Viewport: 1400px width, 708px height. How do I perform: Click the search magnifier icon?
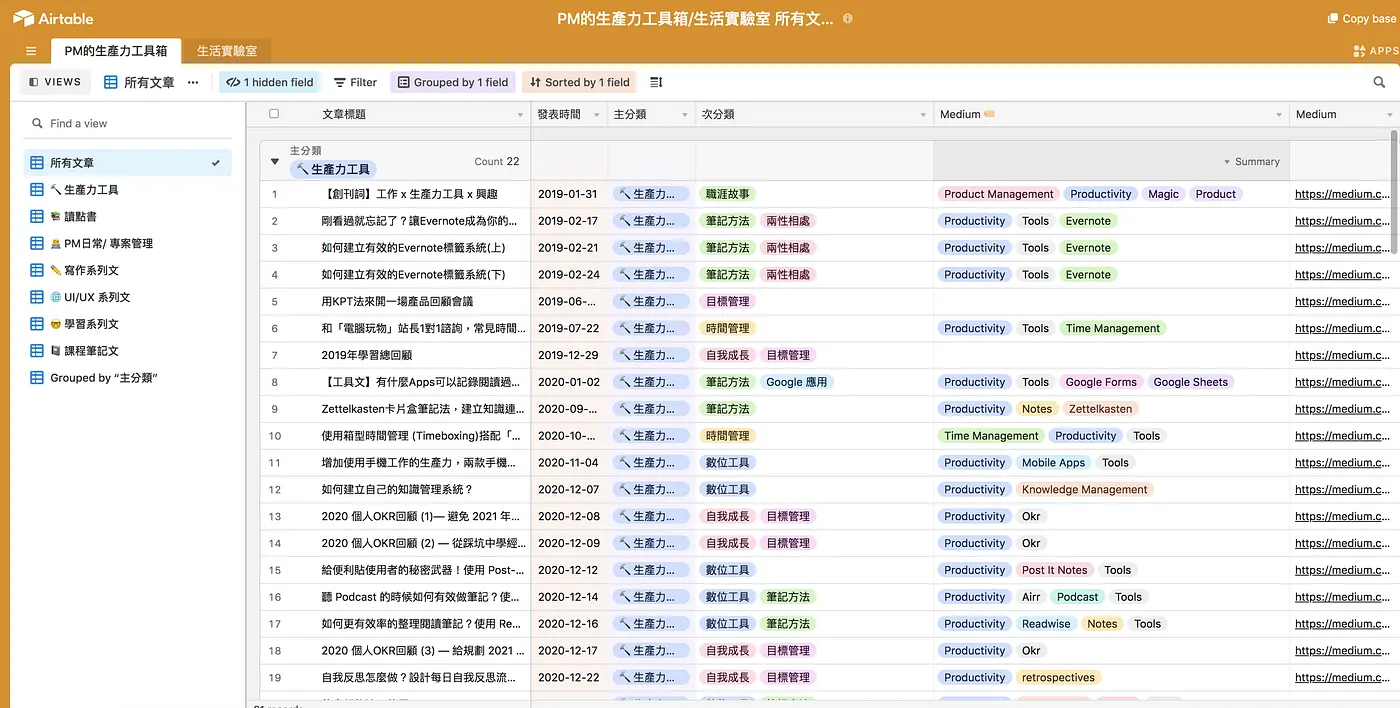pos(1380,82)
